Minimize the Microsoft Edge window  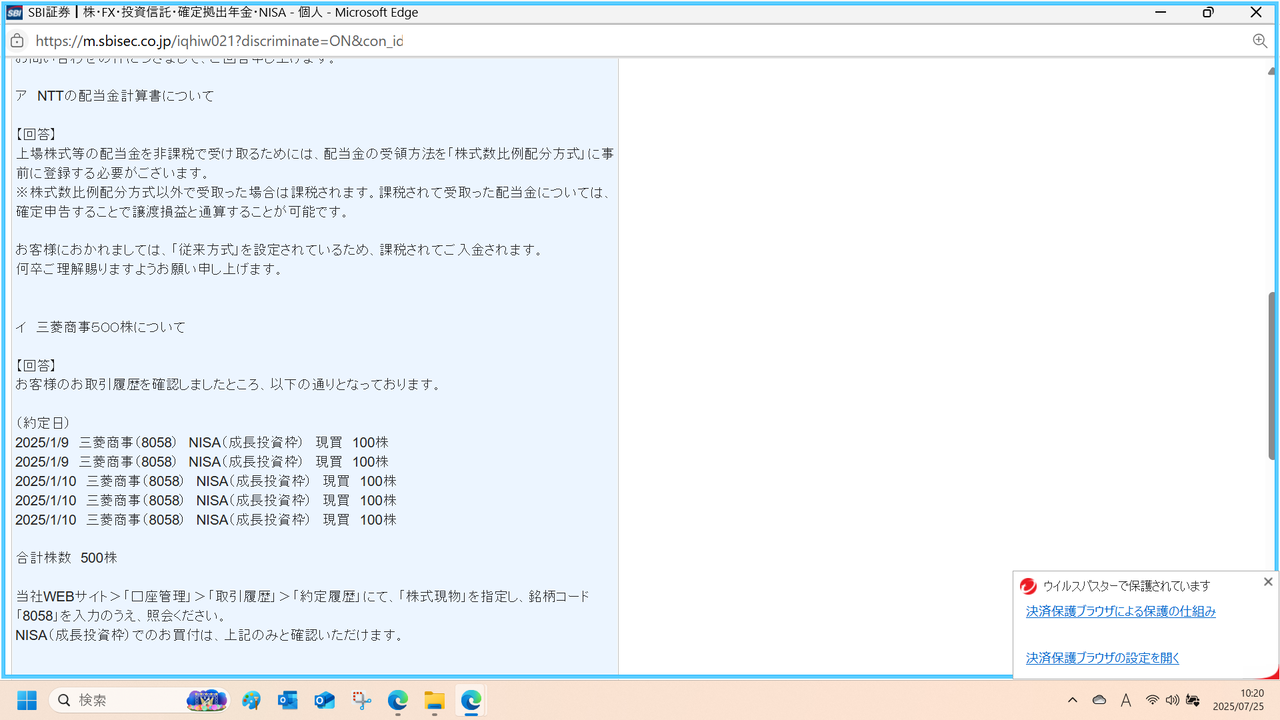tap(1160, 13)
